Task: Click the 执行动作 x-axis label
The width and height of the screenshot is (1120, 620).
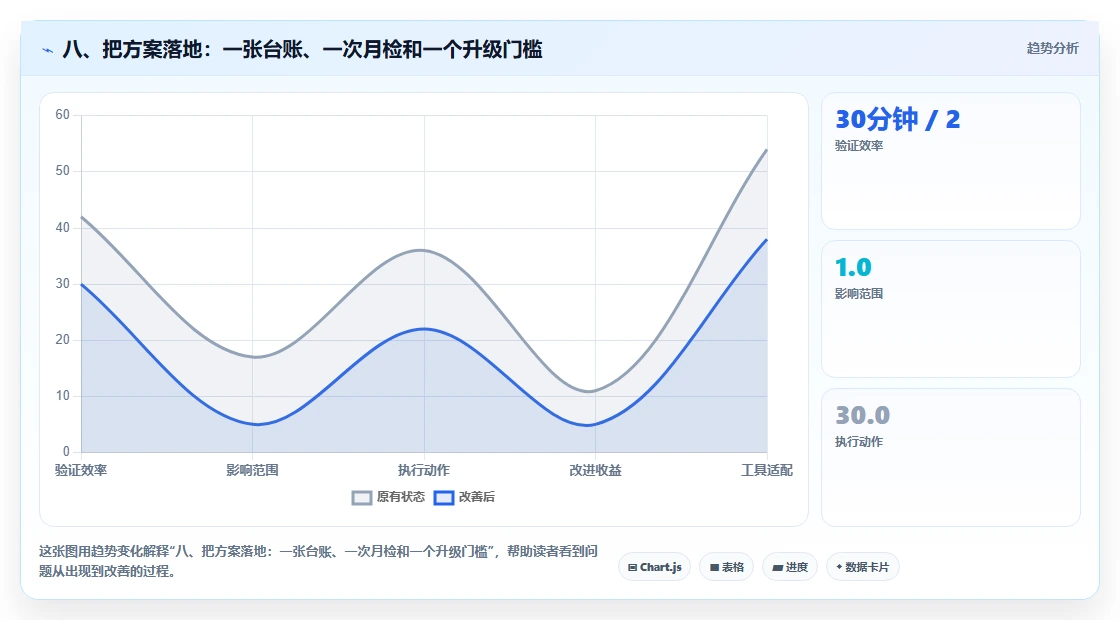Action: click(x=424, y=470)
